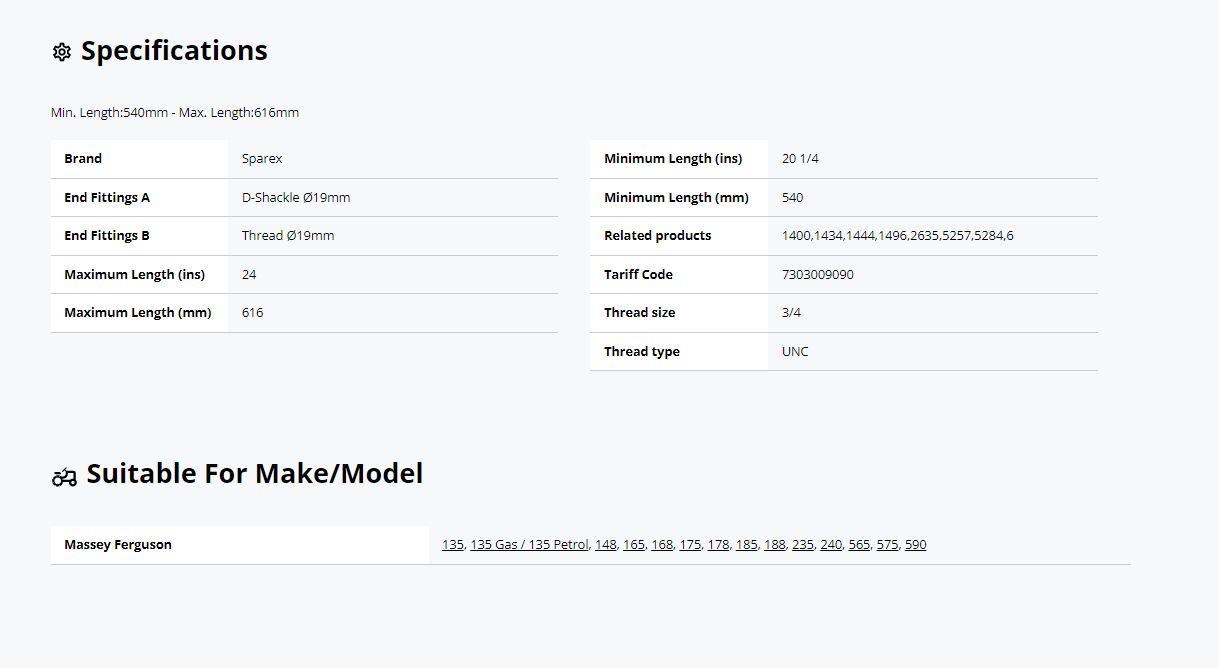Open the 188 model link

click(774, 545)
